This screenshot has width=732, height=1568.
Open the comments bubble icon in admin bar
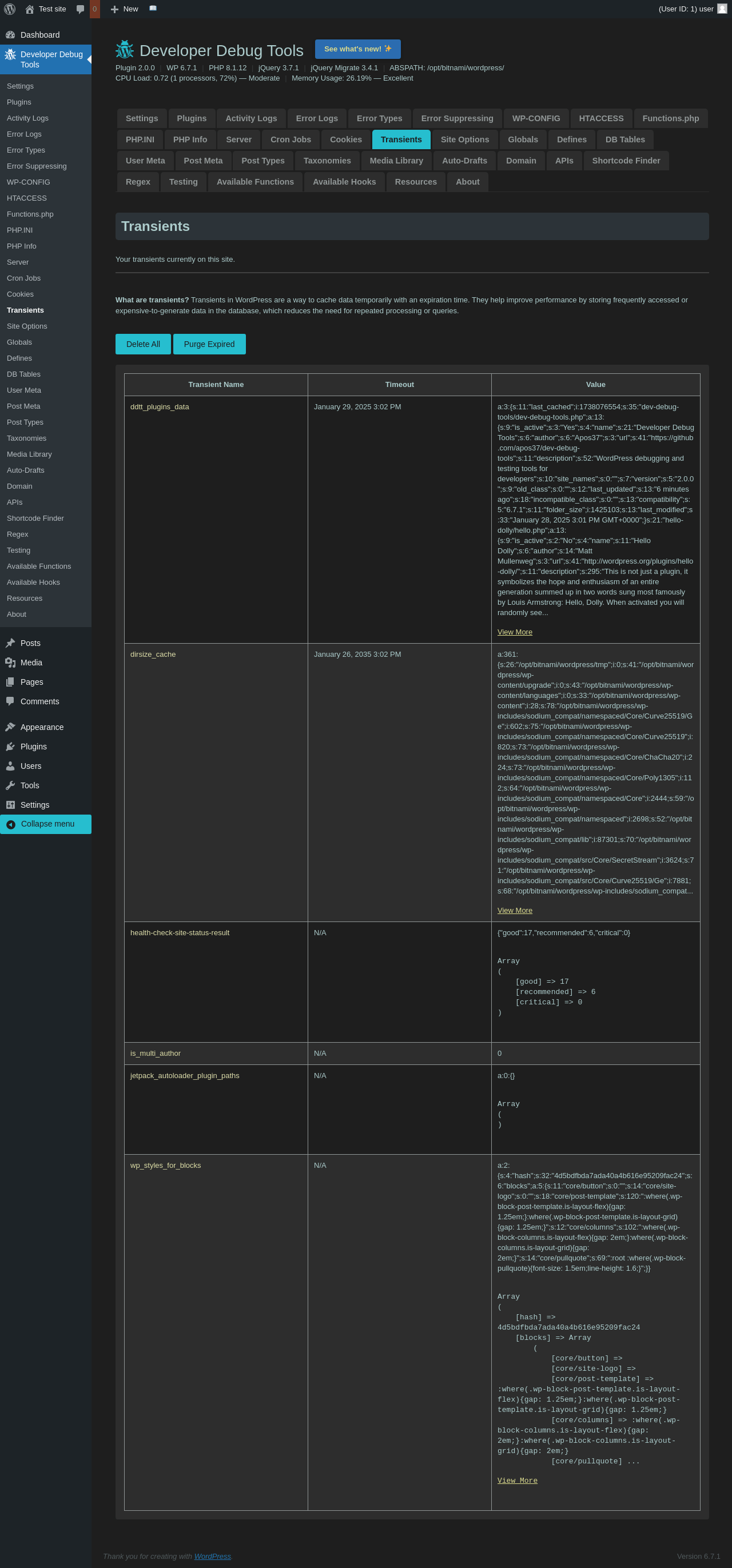[81, 9]
